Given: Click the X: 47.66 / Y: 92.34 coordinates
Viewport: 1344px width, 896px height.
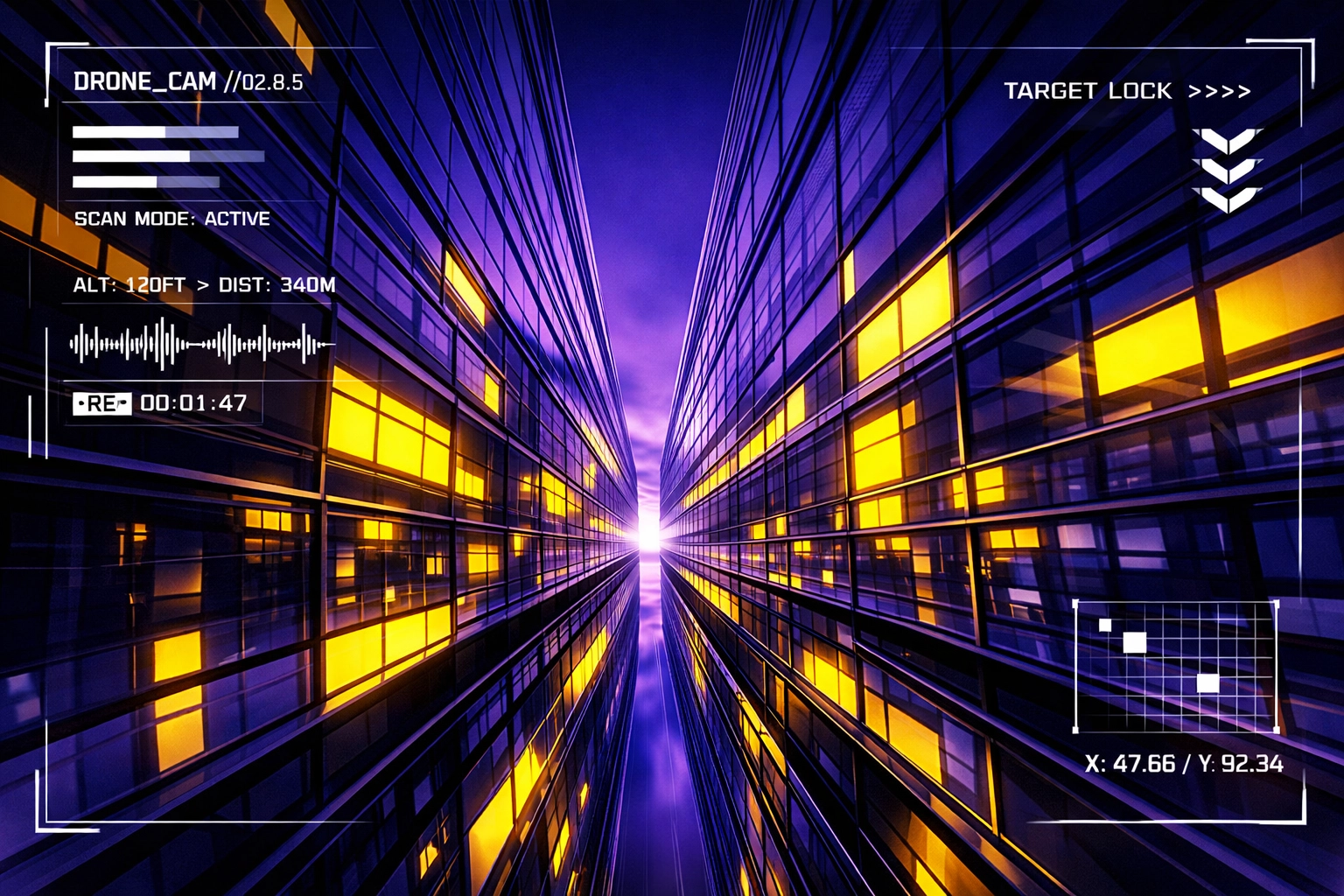Looking at the screenshot, I should coord(1183,764).
